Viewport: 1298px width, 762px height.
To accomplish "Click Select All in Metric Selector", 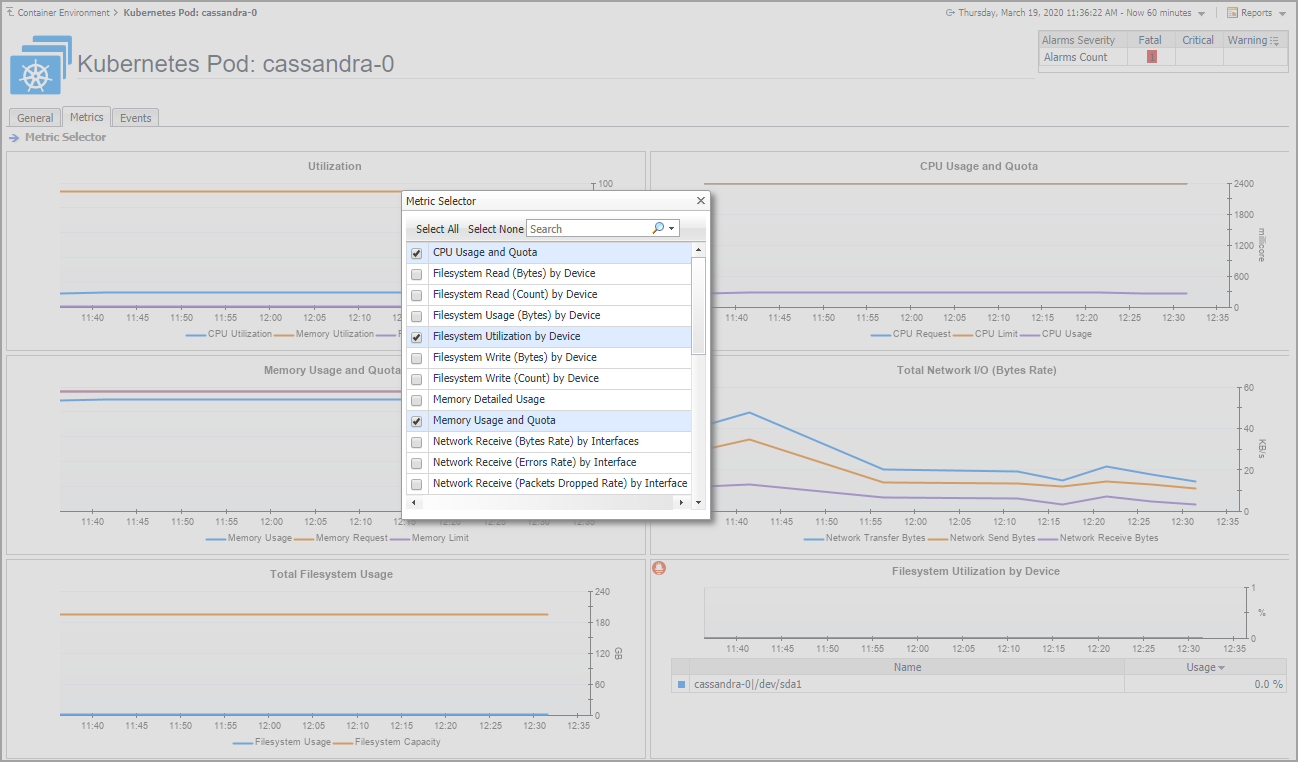I will 437,229.
